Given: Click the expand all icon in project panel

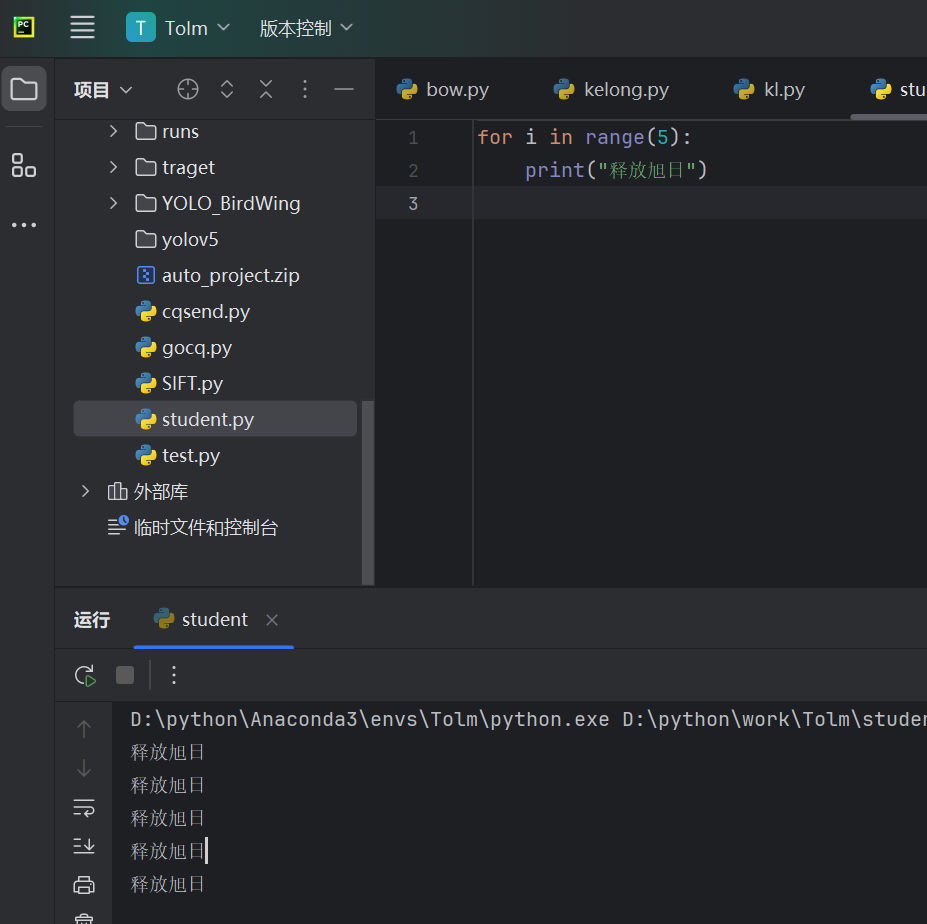Looking at the screenshot, I should click(227, 90).
